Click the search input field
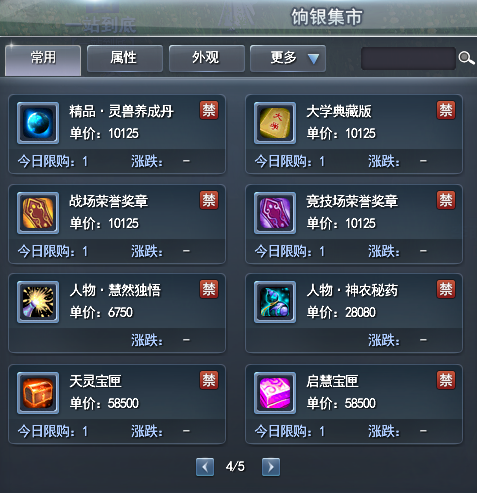Image resolution: width=477 pixels, height=493 pixels. point(408,58)
